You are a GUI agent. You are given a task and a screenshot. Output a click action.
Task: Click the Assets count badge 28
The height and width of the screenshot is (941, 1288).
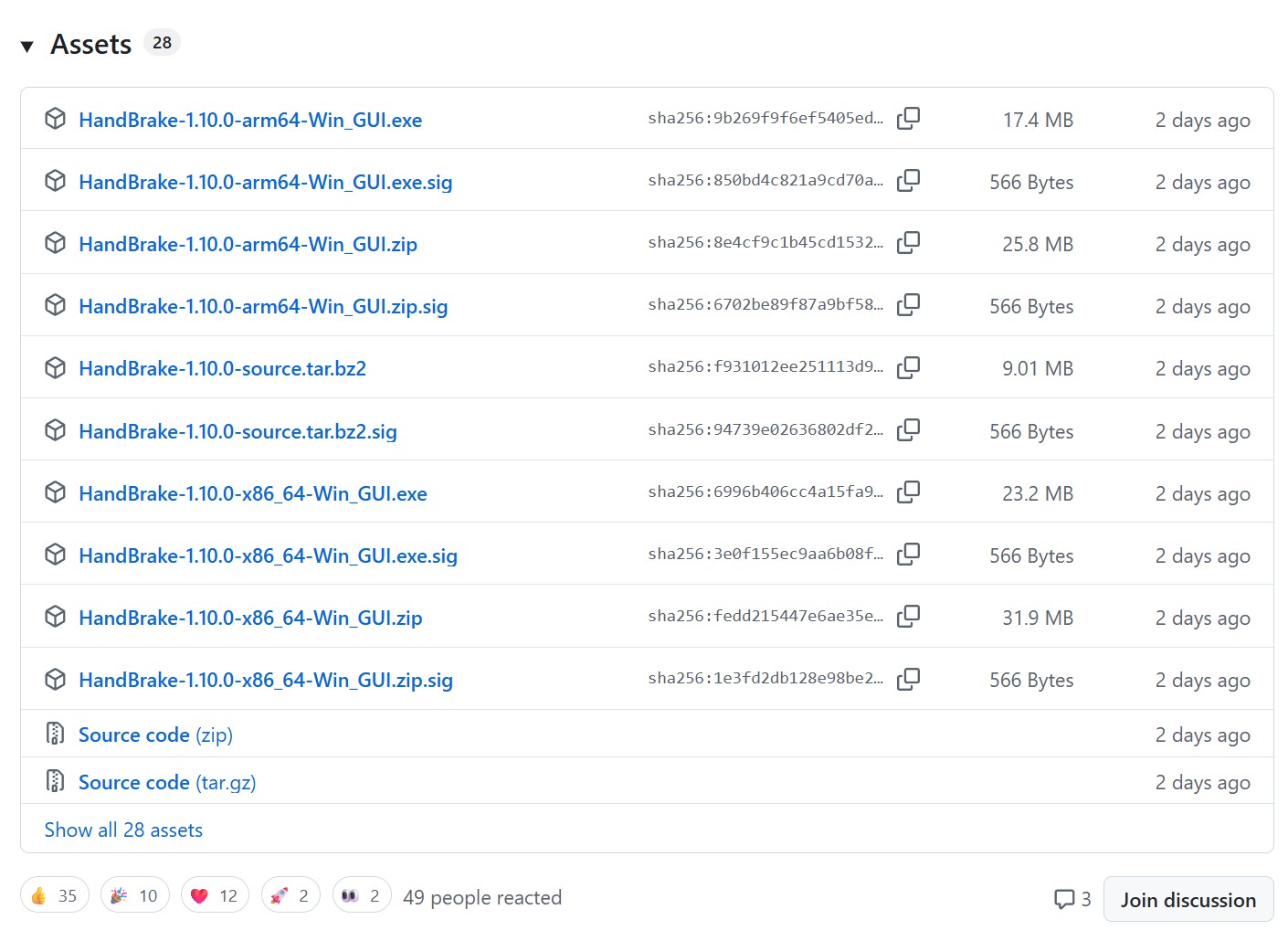(162, 42)
